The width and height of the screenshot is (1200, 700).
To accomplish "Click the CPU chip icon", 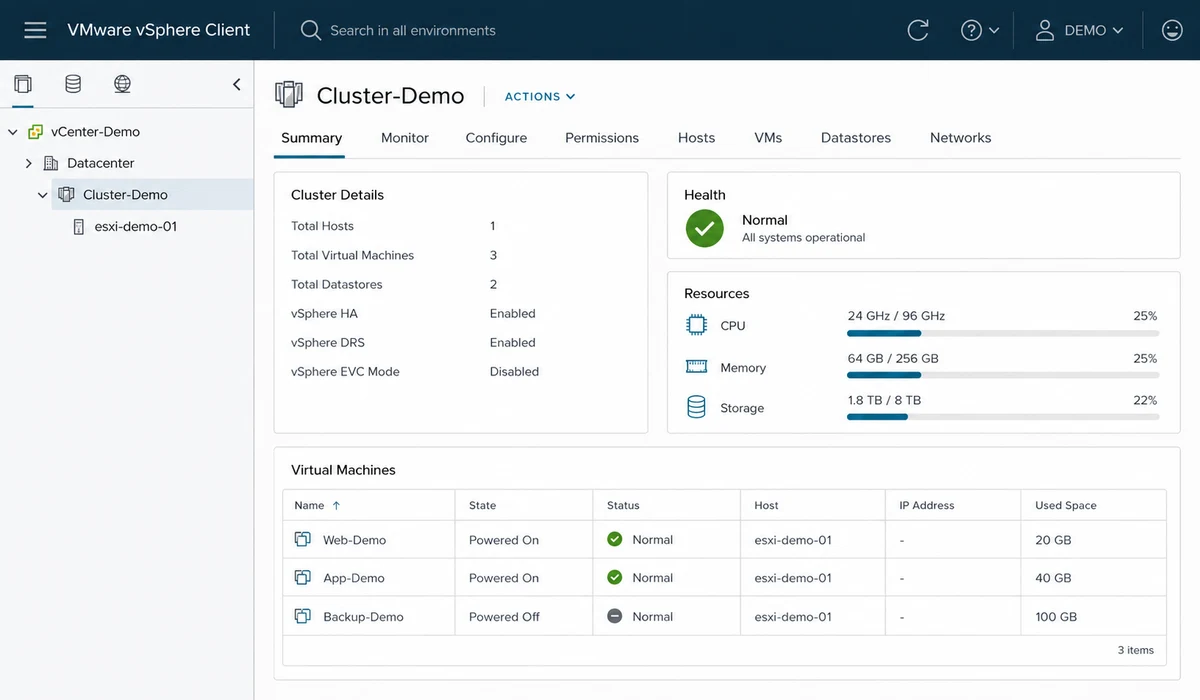I will tap(696, 325).
